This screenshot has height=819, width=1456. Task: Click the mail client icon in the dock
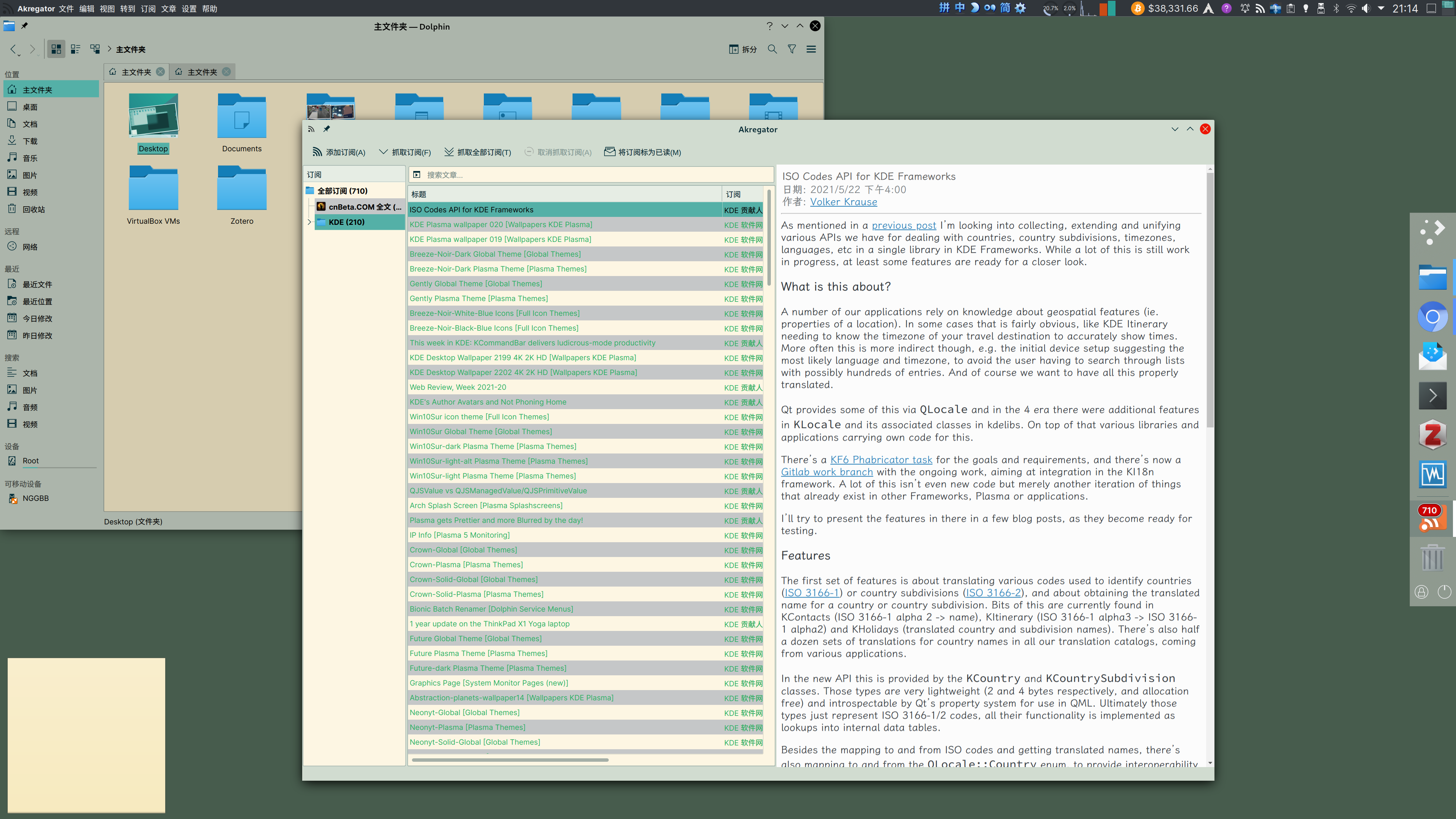(1432, 356)
